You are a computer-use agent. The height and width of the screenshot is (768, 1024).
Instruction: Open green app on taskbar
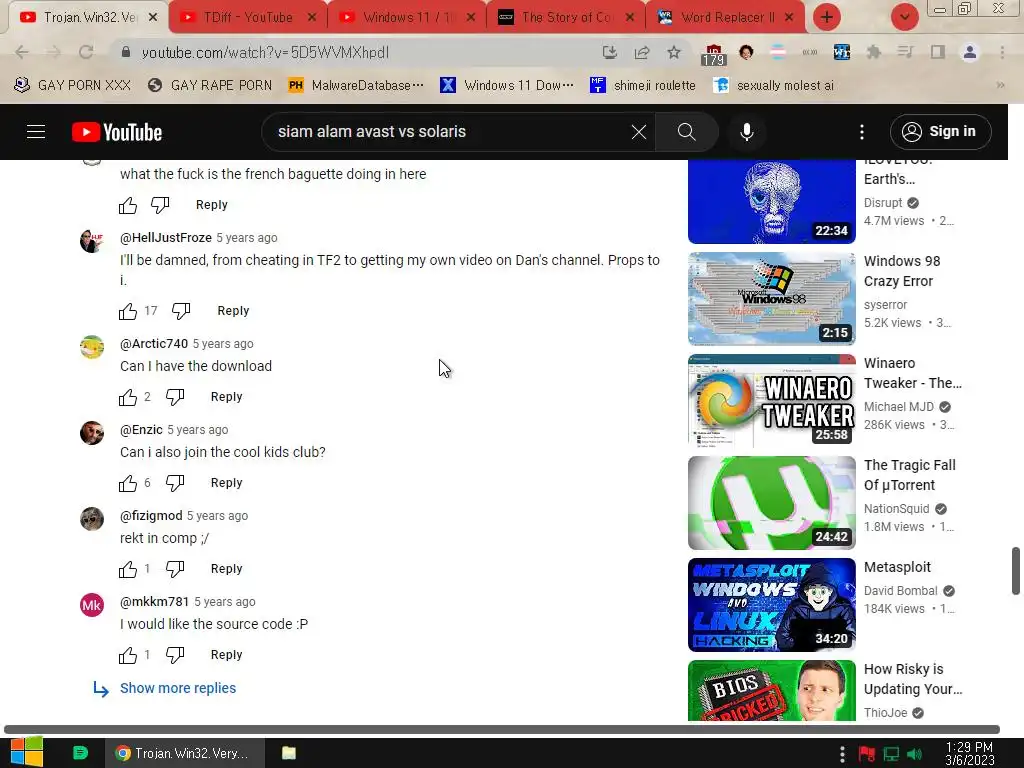click(x=80, y=753)
